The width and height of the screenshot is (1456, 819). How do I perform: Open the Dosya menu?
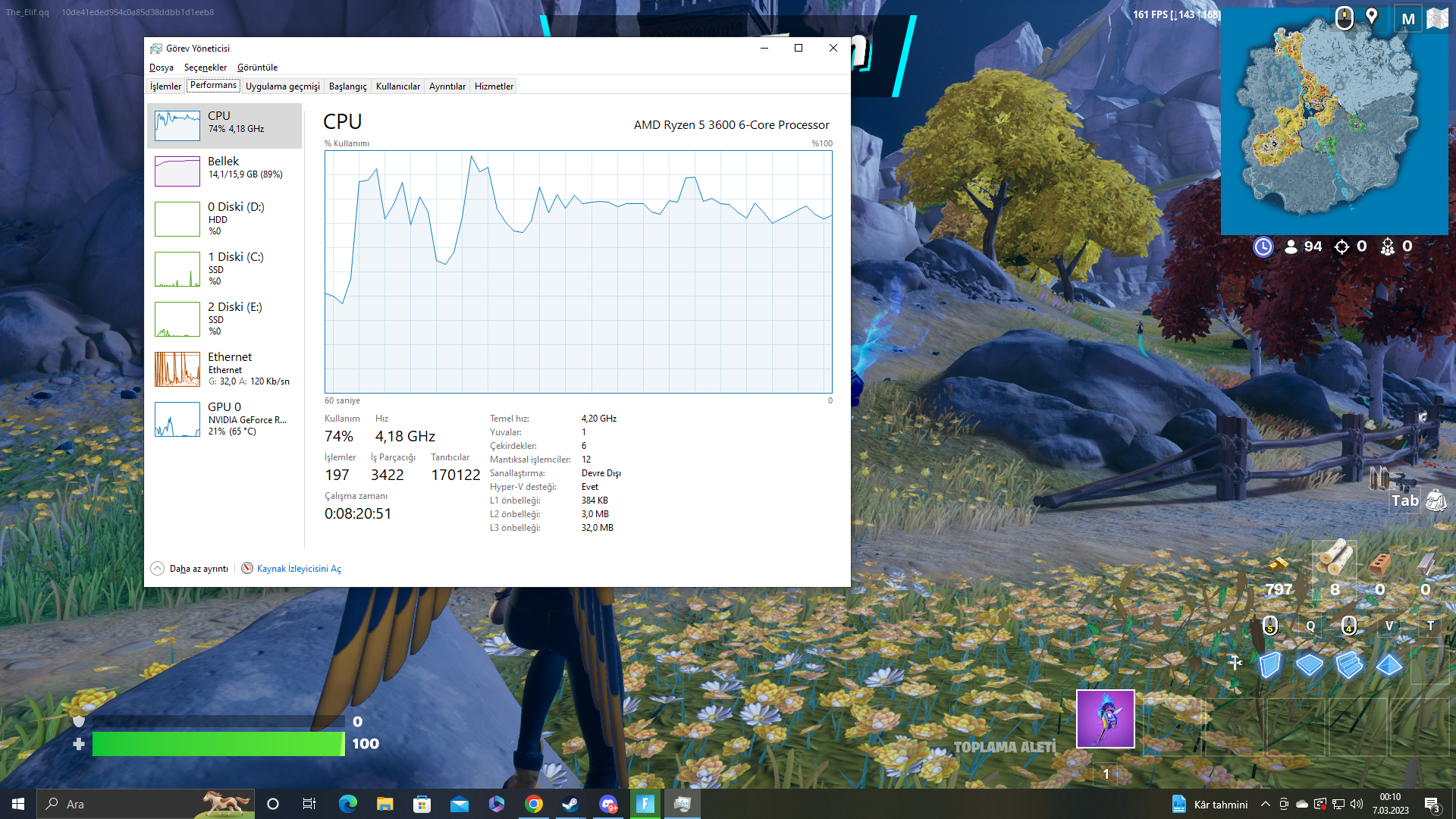161,67
